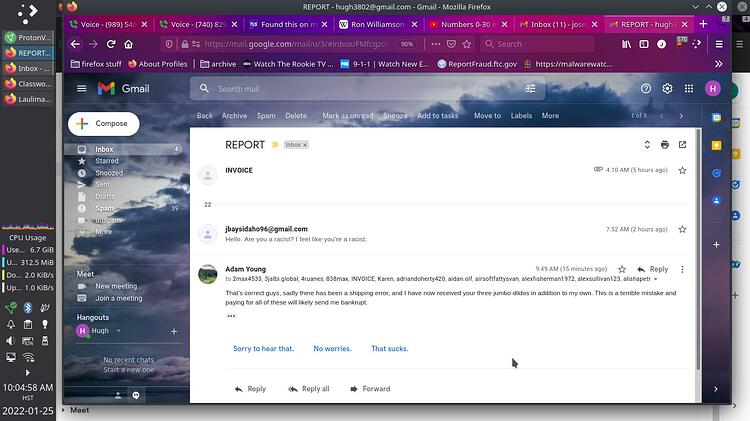Open more options for Adam Young message
The width and height of the screenshot is (750, 421).
[x=683, y=269]
